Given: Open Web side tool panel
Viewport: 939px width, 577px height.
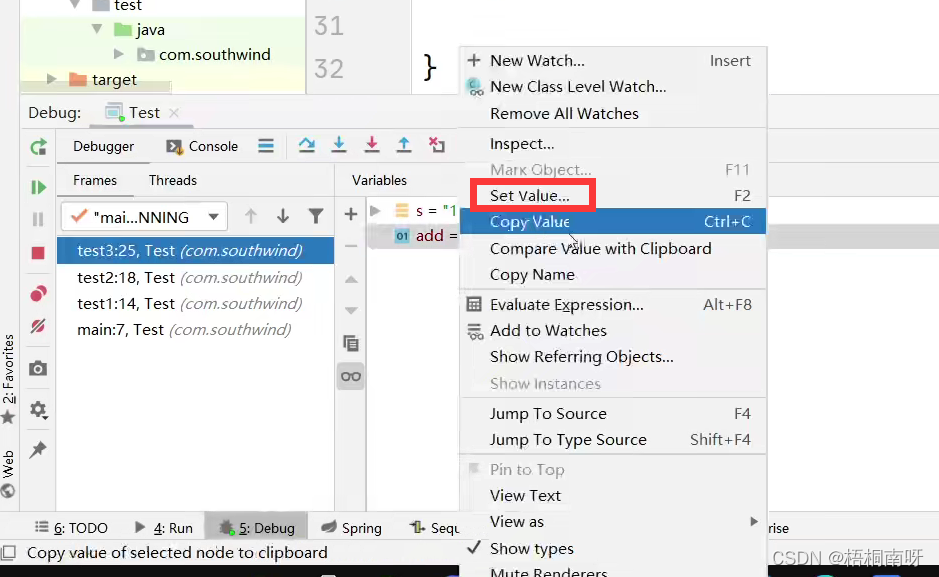Looking at the screenshot, I should (x=8, y=474).
